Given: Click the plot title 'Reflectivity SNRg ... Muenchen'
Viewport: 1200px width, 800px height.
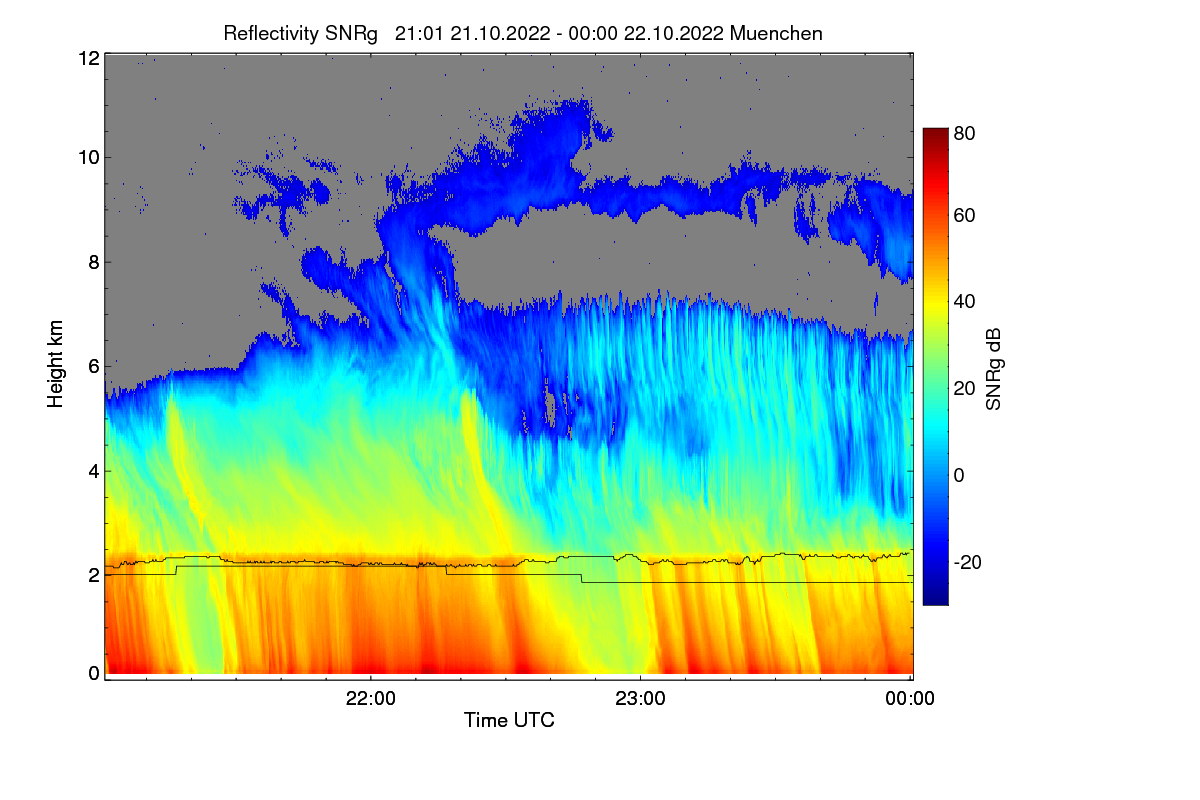Looking at the screenshot, I should 523,33.
